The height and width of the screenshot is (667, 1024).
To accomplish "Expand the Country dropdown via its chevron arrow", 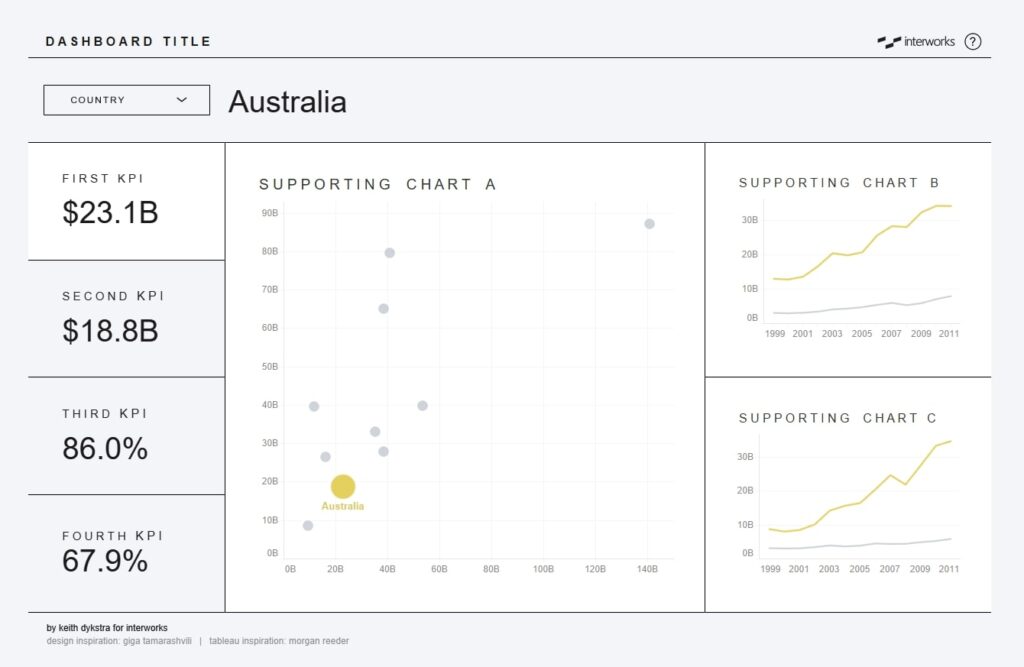I will (182, 100).
